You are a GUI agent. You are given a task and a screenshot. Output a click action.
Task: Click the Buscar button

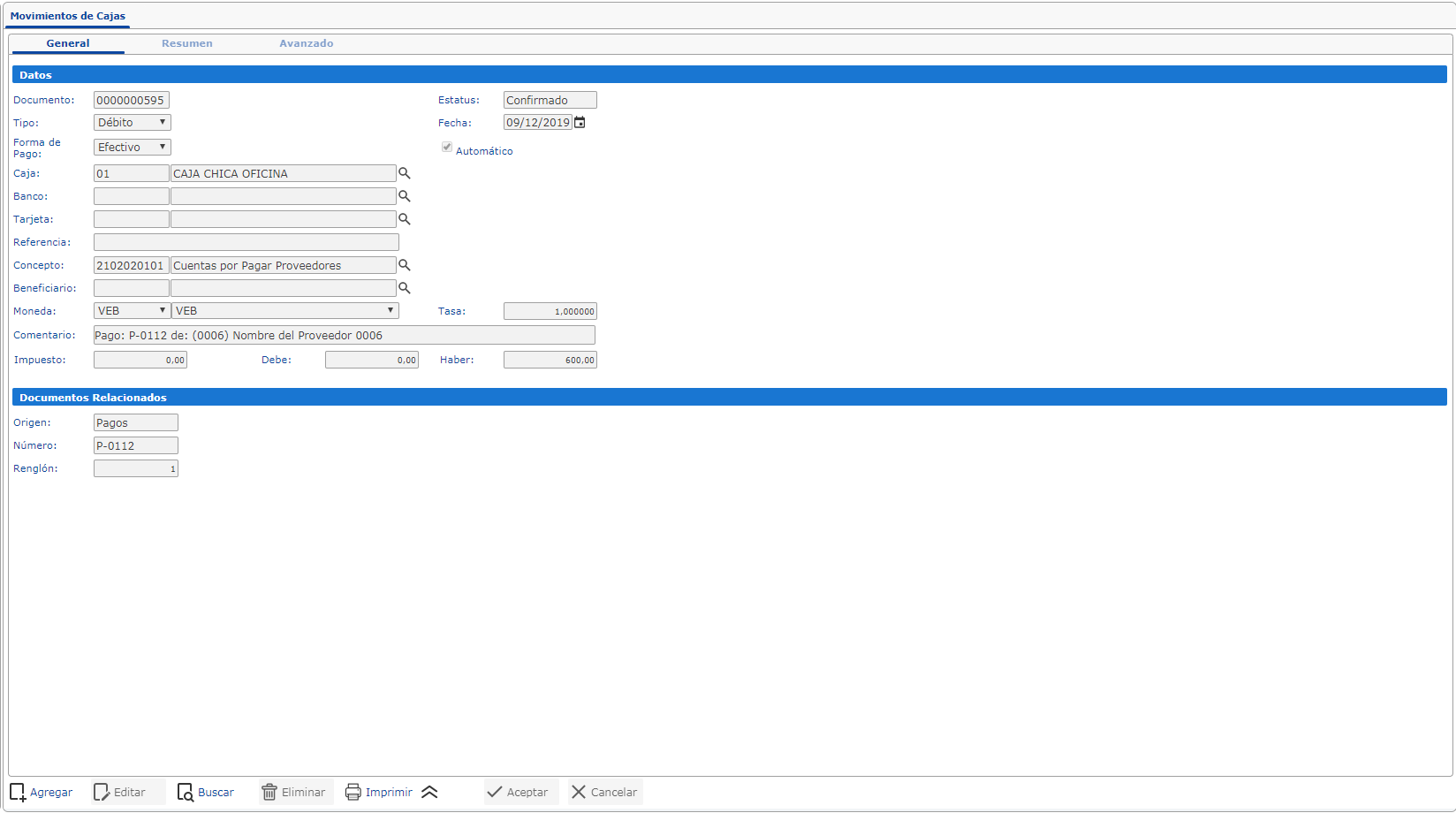coord(206,792)
